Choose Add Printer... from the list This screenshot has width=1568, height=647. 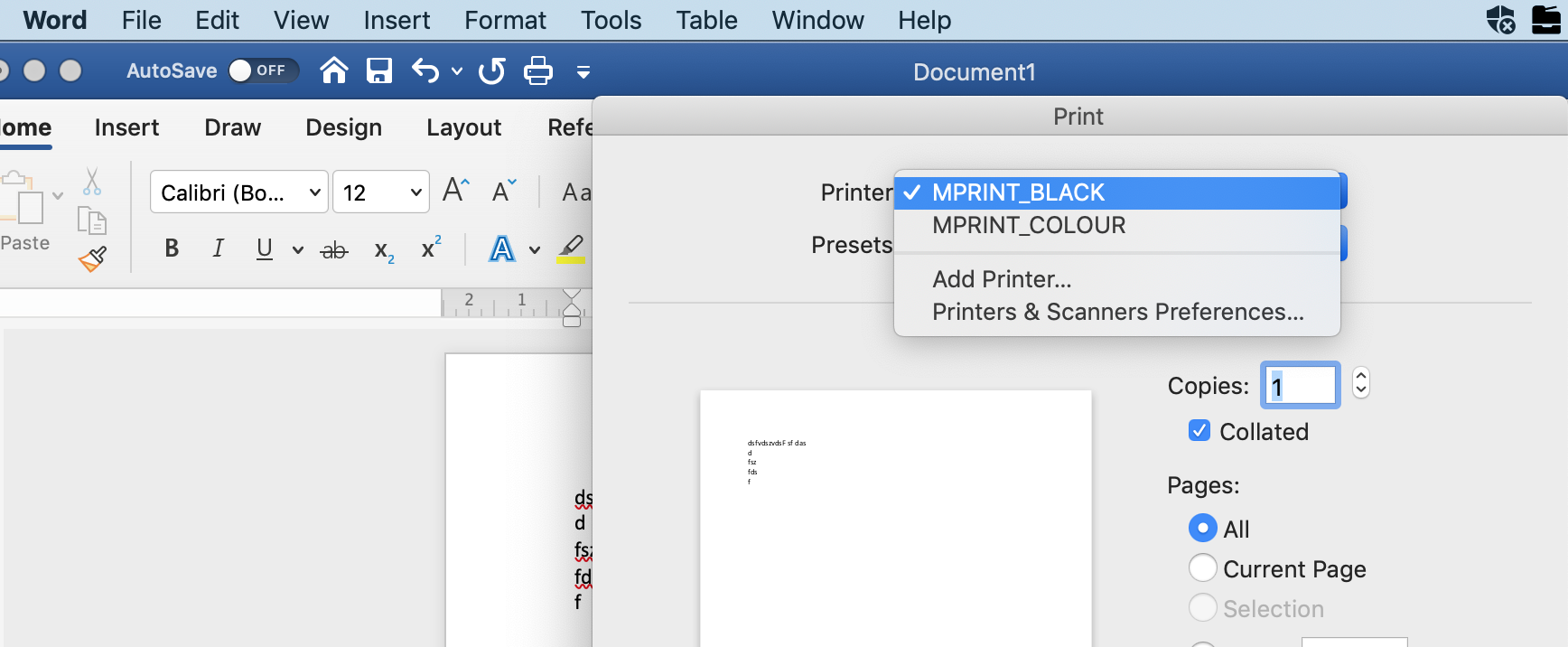click(1117, 279)
